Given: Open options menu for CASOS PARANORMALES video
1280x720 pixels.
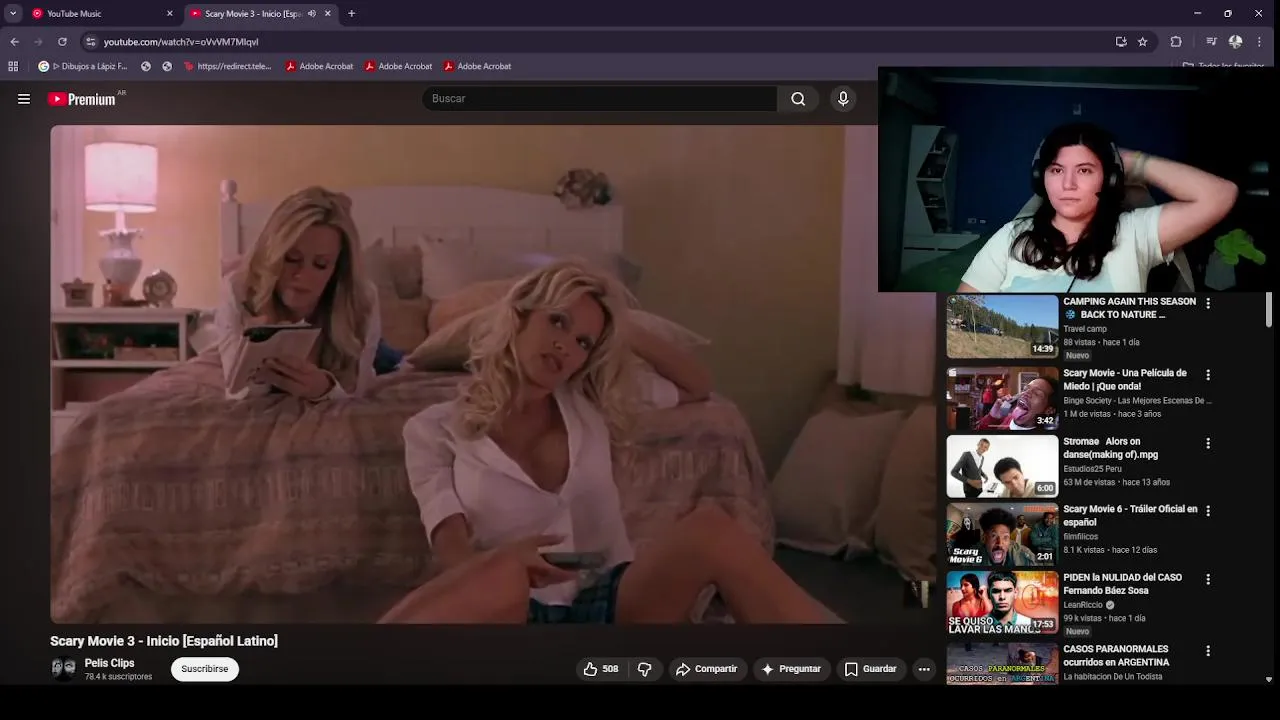Looking at the screenshot, I should tap(1208, 651).
